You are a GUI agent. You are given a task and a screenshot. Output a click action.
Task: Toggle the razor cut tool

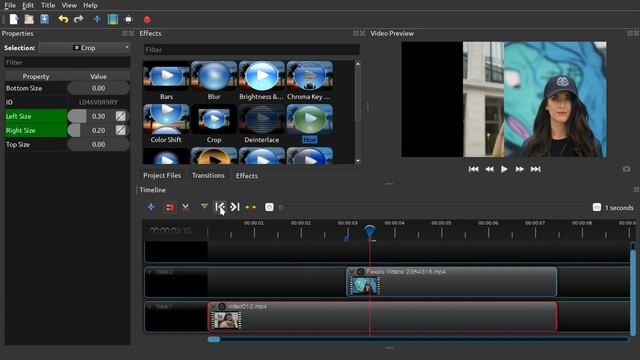click(x=185, y=207)
